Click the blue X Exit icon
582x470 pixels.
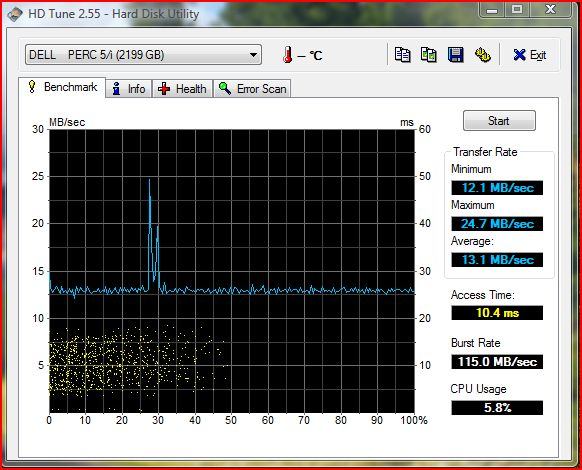[x=520, y=55]
